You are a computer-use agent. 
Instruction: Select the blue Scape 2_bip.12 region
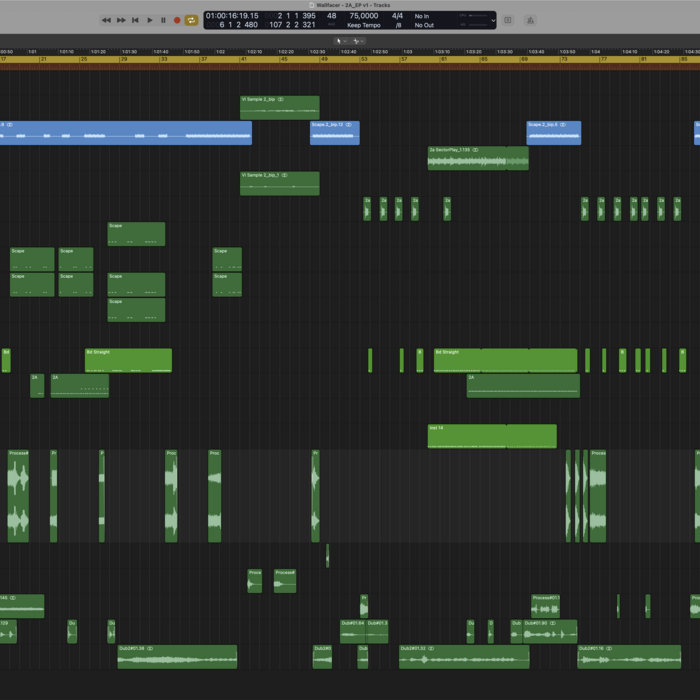(334, 134)
